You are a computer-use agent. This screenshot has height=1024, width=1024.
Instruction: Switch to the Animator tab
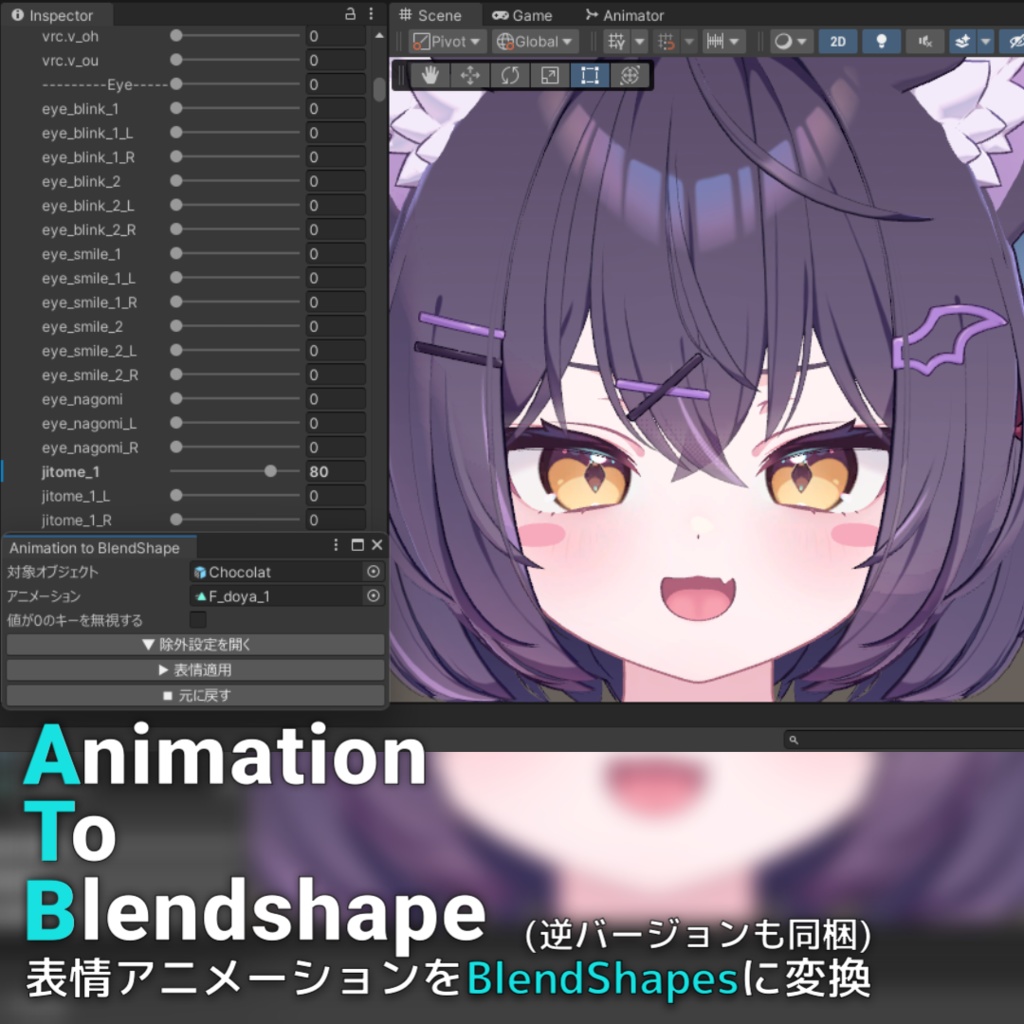point(624,15)
